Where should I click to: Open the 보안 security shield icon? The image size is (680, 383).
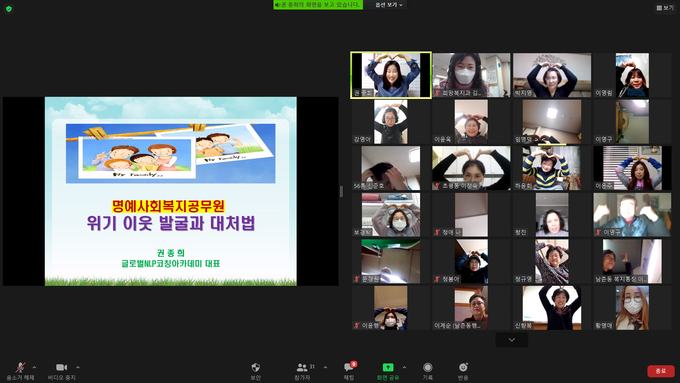pyautogui.click(x=255, y=367)
